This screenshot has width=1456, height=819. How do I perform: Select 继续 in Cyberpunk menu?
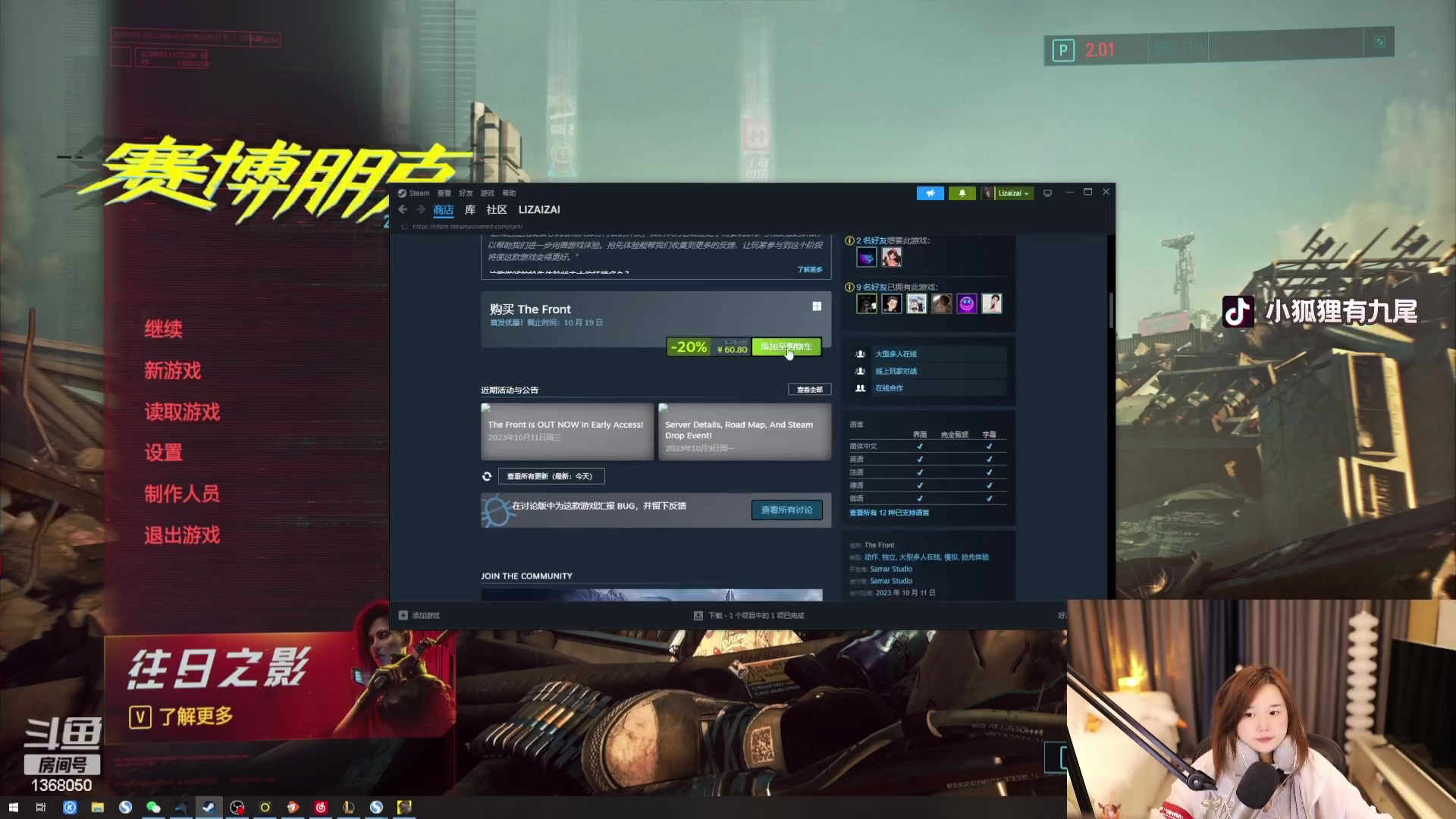click(164, 329)
